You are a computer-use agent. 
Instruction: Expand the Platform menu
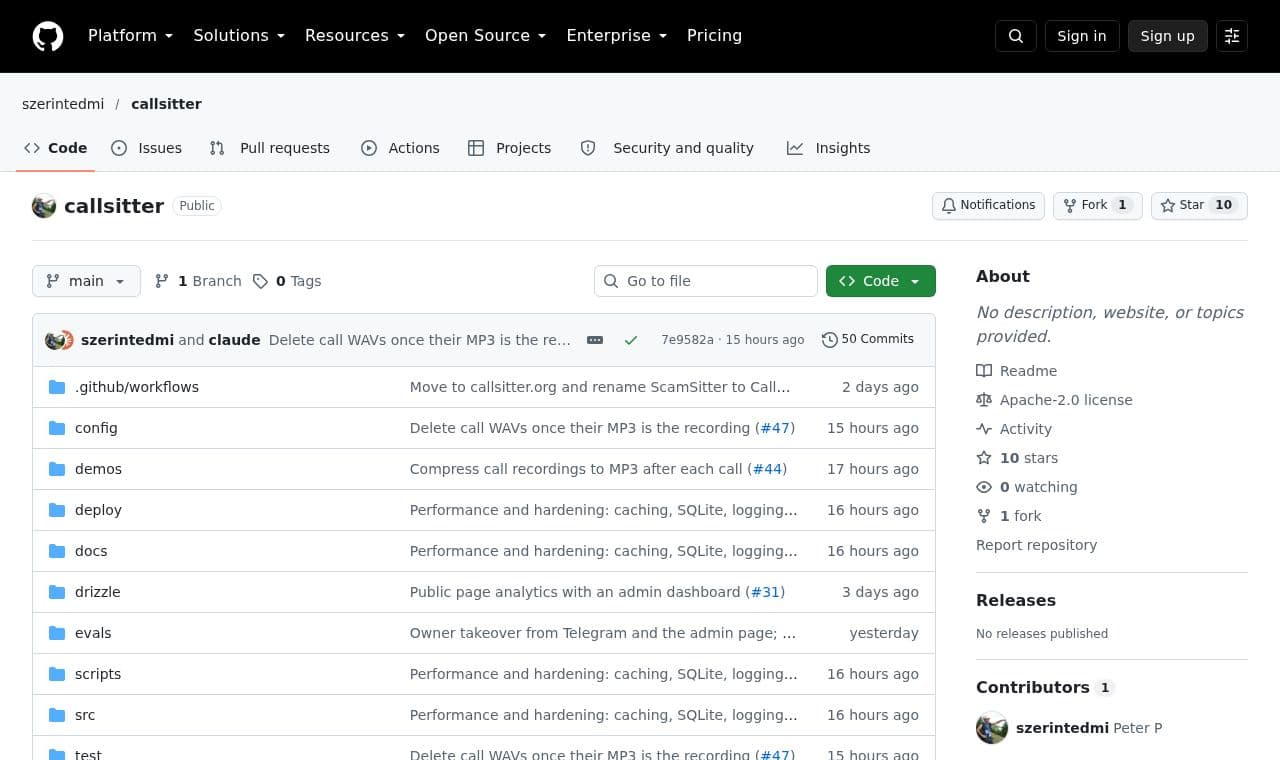130,36
